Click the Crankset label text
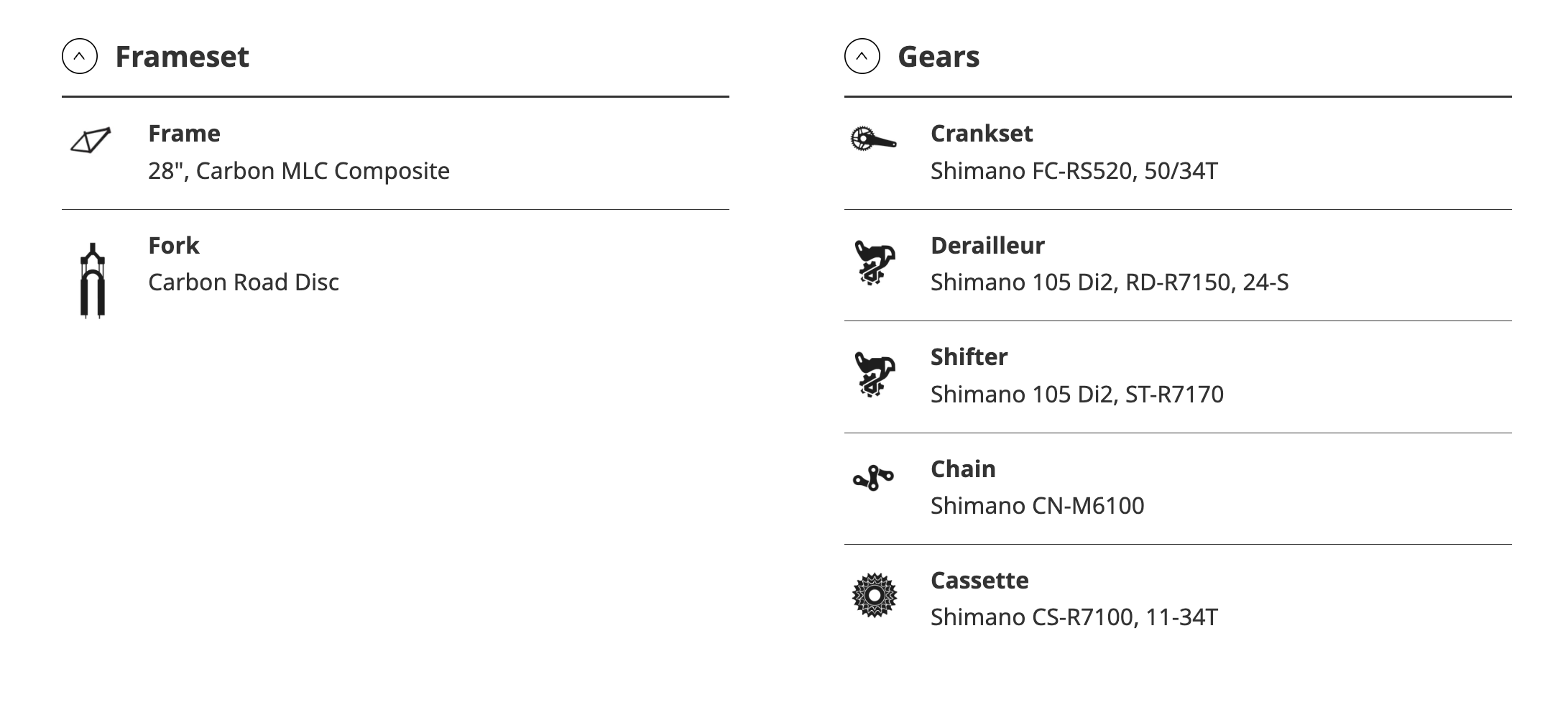 981,134
